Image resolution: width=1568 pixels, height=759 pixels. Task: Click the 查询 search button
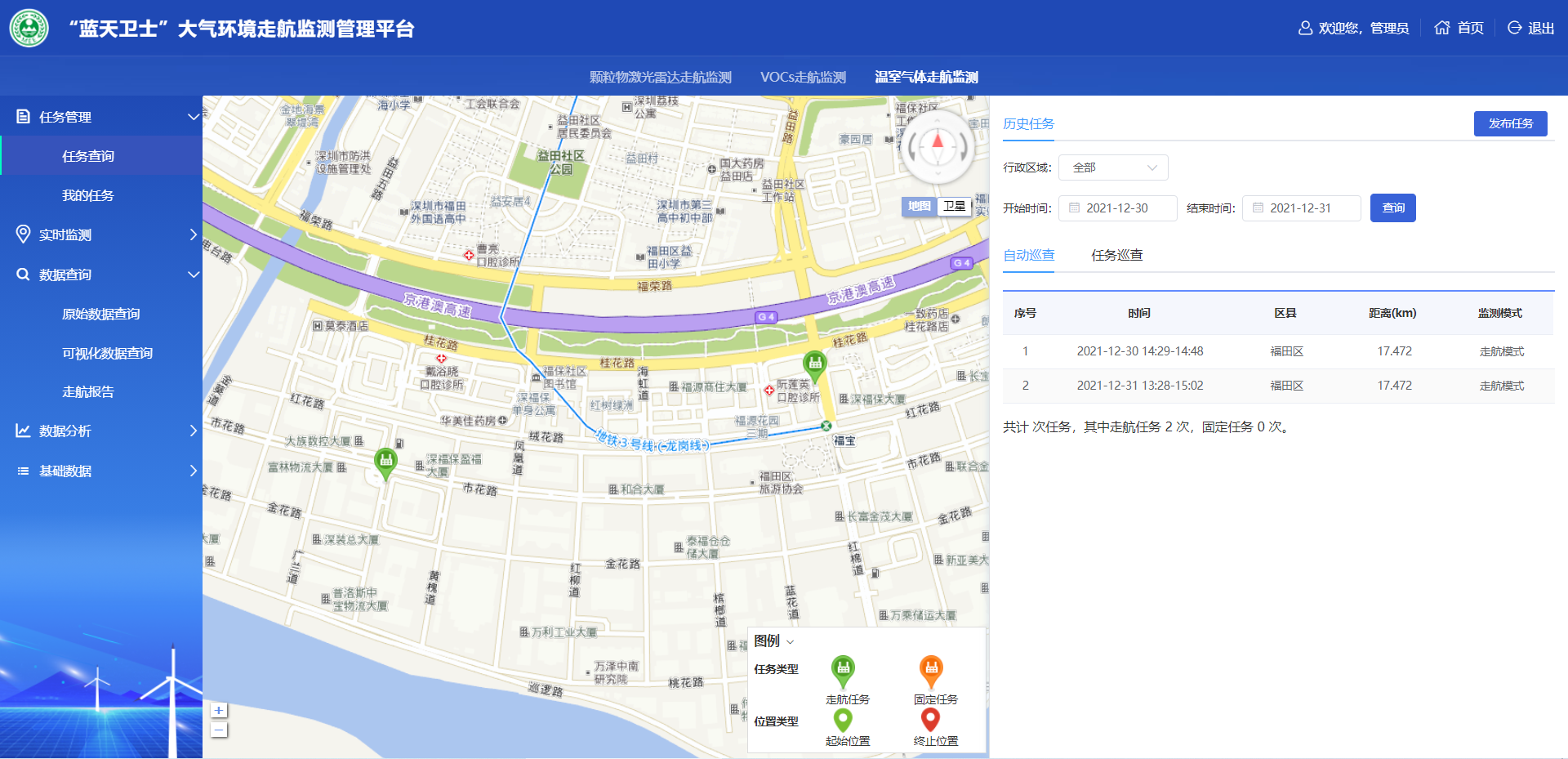click(x=1392, y=208)
